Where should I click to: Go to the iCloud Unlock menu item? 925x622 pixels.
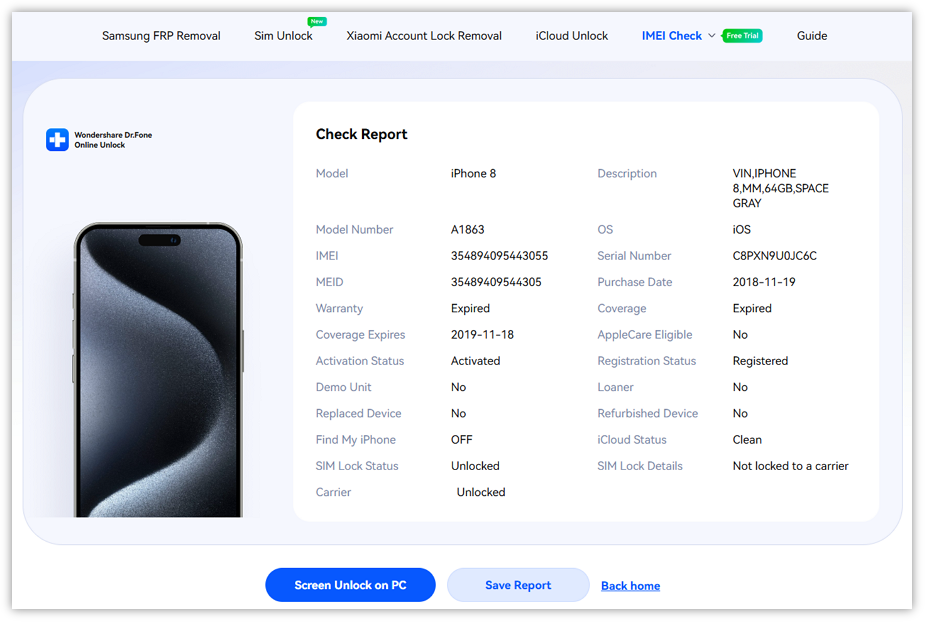coord(572,36)
